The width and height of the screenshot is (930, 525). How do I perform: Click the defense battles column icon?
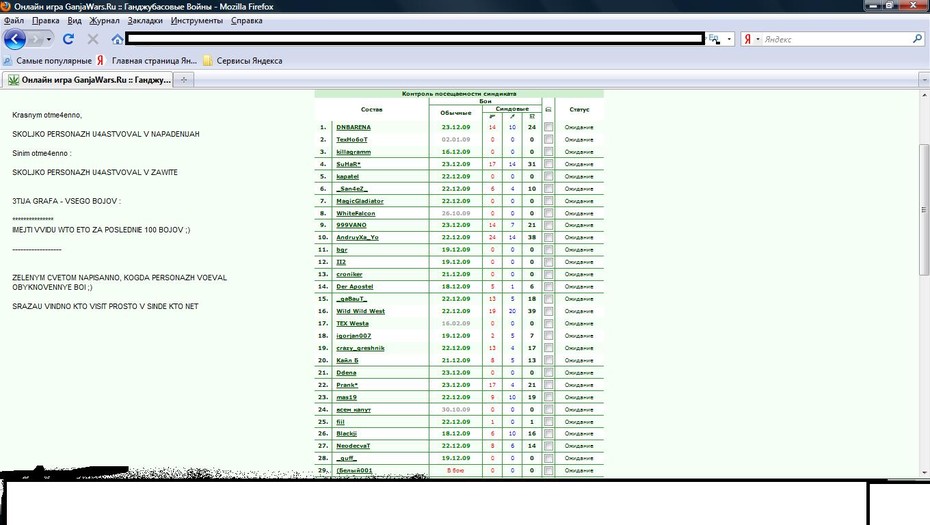click(x=512, y=117)
